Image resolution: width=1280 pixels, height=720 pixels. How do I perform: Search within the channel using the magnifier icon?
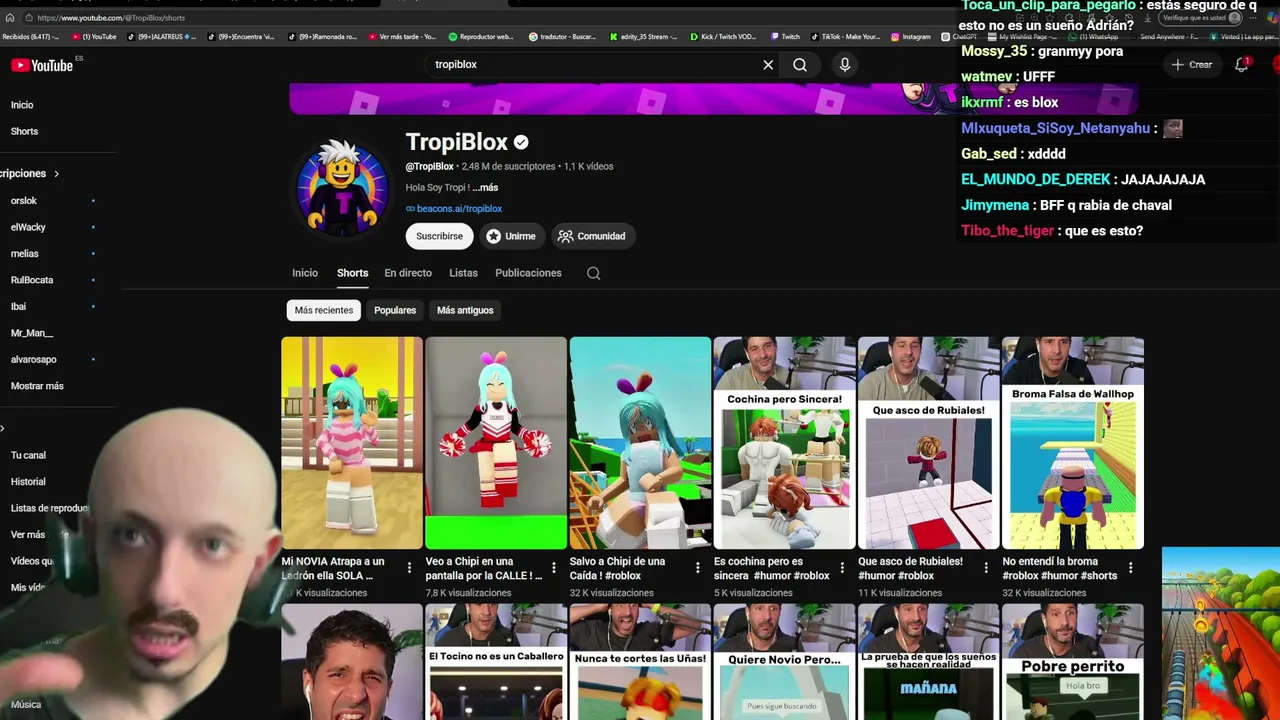tap(593, 273)
